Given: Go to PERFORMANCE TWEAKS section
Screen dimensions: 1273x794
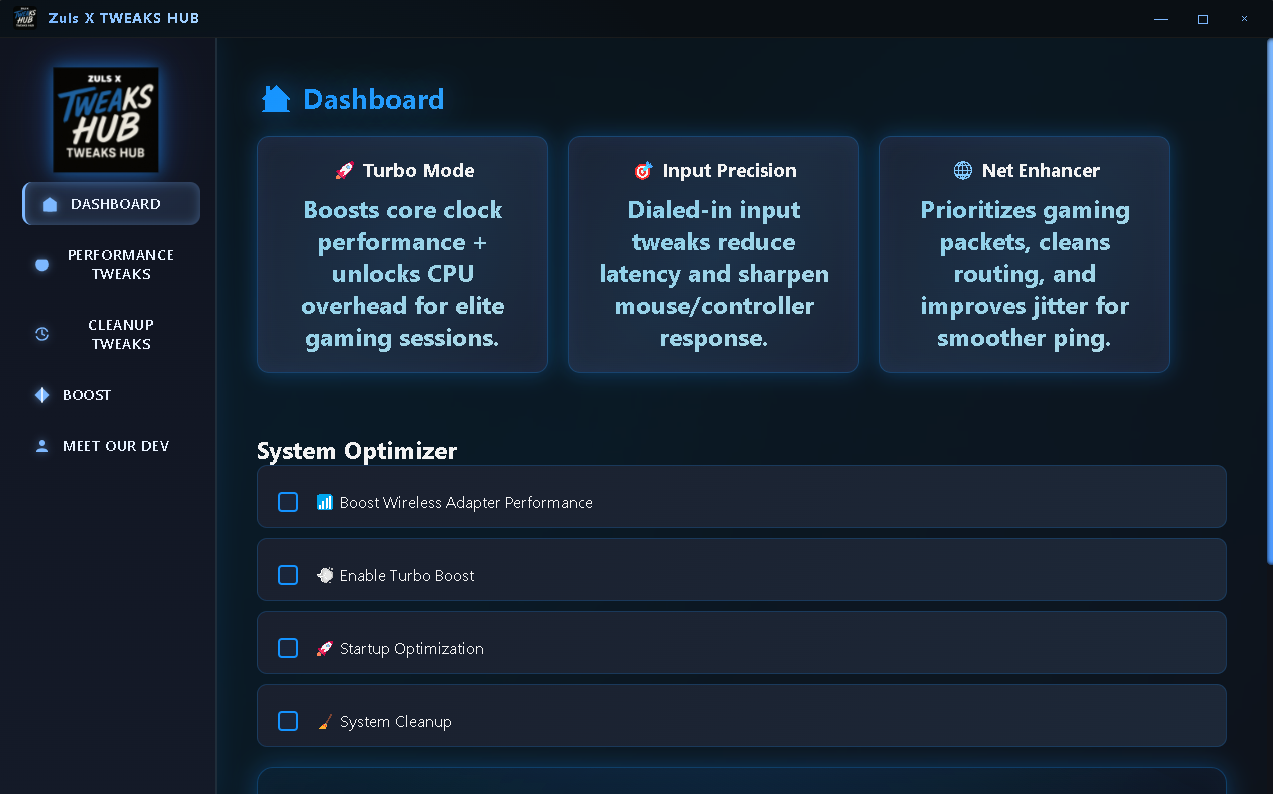Looking at the screenshot, I should point(111,265).
